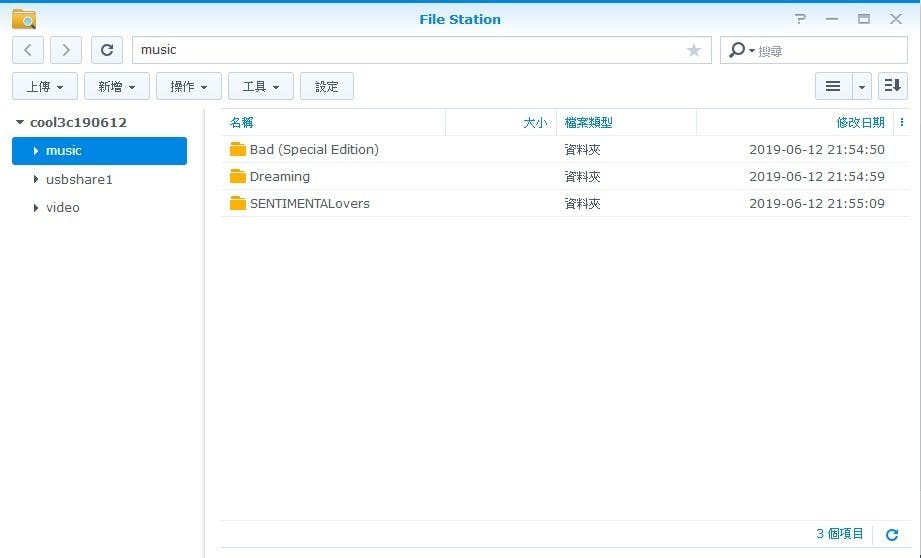Select music in the folder tree

click(x=99, y=151)
